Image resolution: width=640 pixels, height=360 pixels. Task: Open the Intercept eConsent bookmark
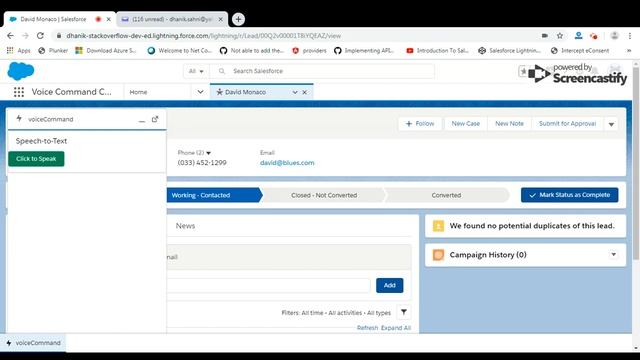(580, 51)
